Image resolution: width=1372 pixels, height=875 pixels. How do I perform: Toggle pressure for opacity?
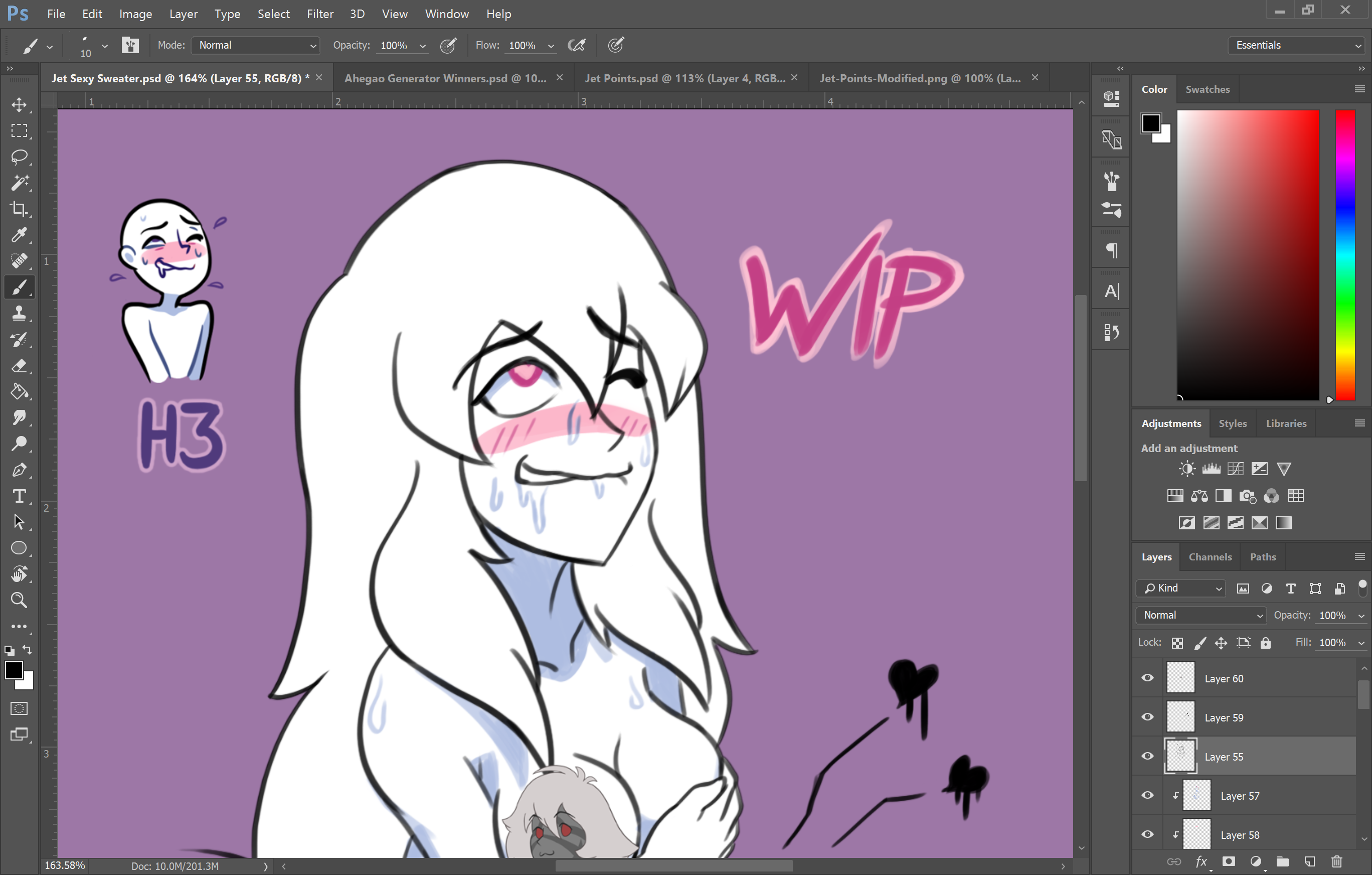(448, 45)
